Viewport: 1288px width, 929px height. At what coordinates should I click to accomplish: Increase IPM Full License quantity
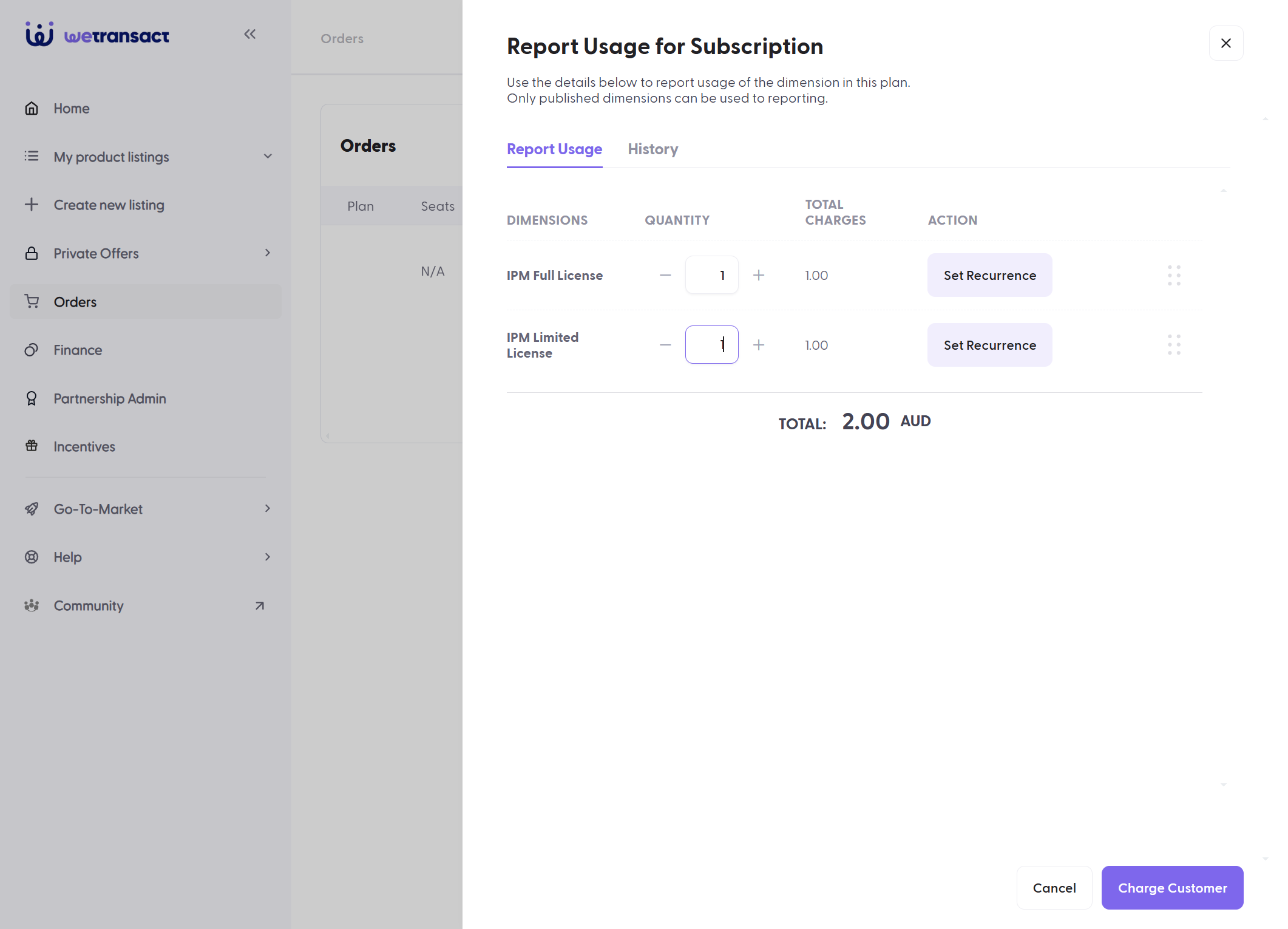pos(759,275)
